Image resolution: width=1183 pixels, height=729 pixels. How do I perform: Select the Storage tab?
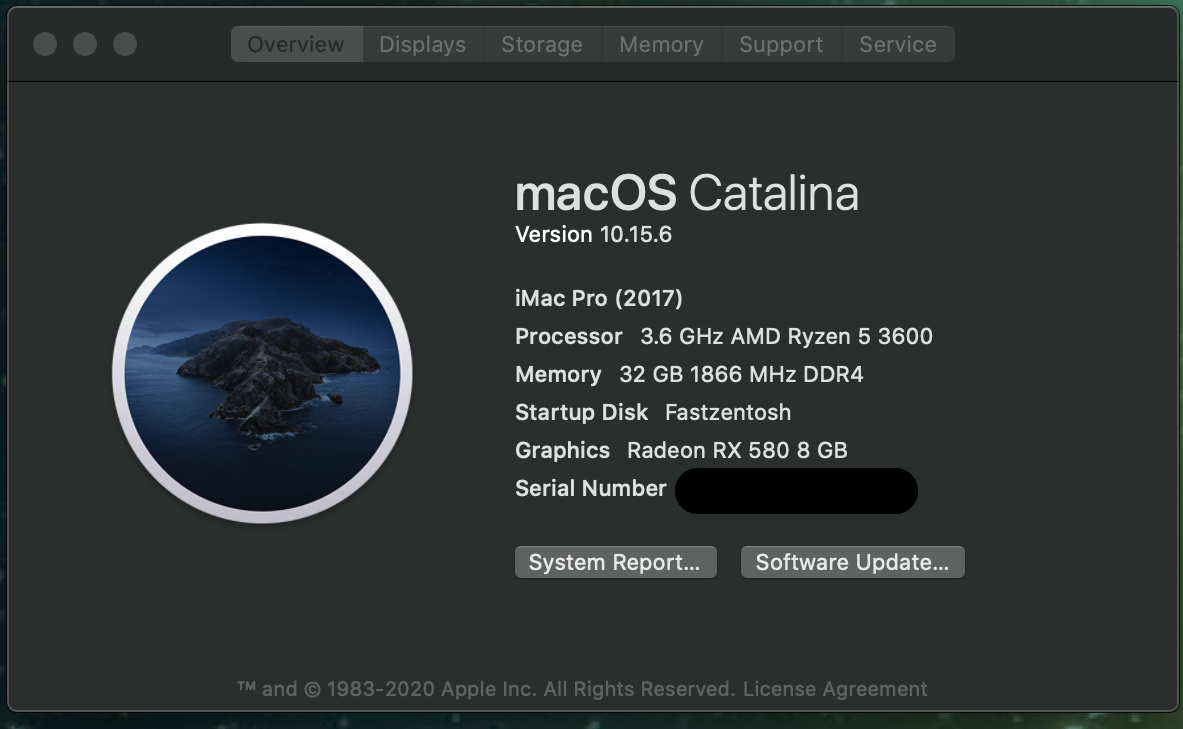tap(541, 45)
